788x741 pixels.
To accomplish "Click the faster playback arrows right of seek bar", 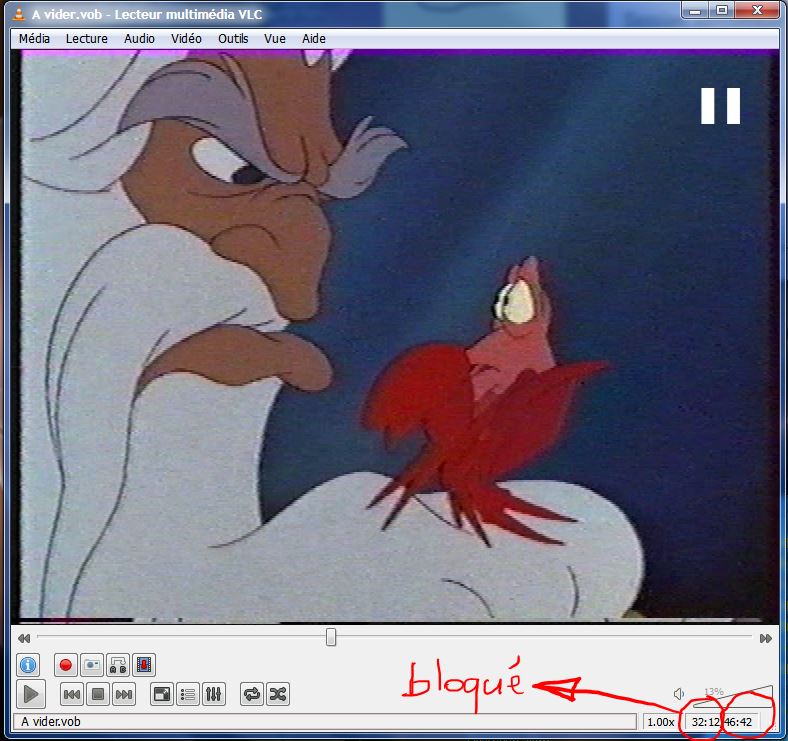I will [765, 638].
